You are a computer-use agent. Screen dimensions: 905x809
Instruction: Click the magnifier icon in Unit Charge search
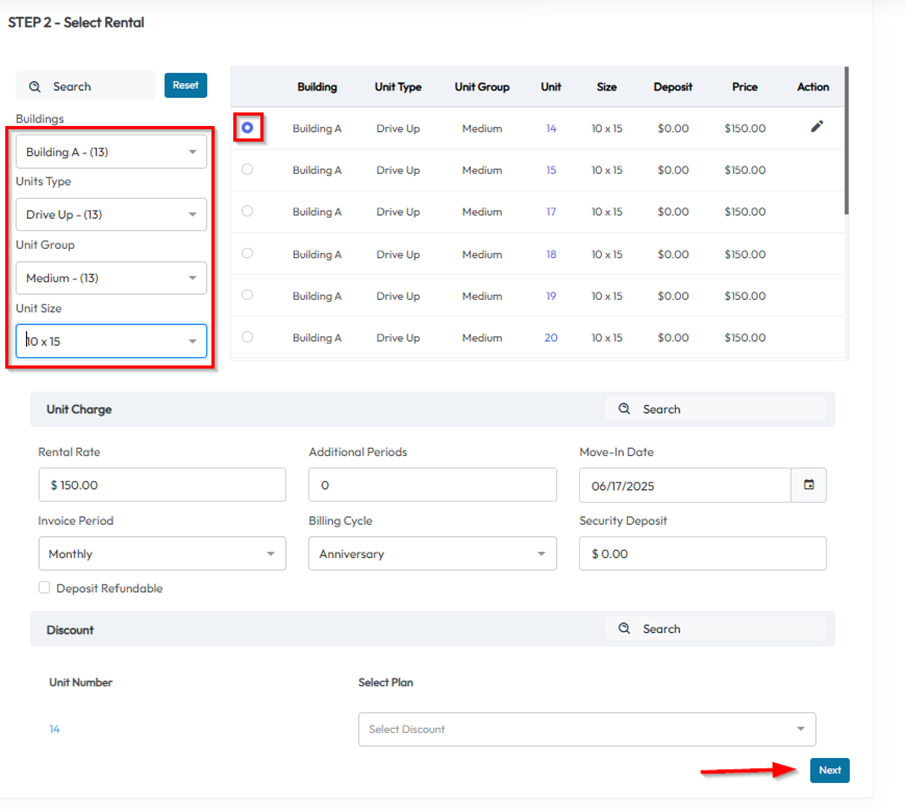coord(624,409)
